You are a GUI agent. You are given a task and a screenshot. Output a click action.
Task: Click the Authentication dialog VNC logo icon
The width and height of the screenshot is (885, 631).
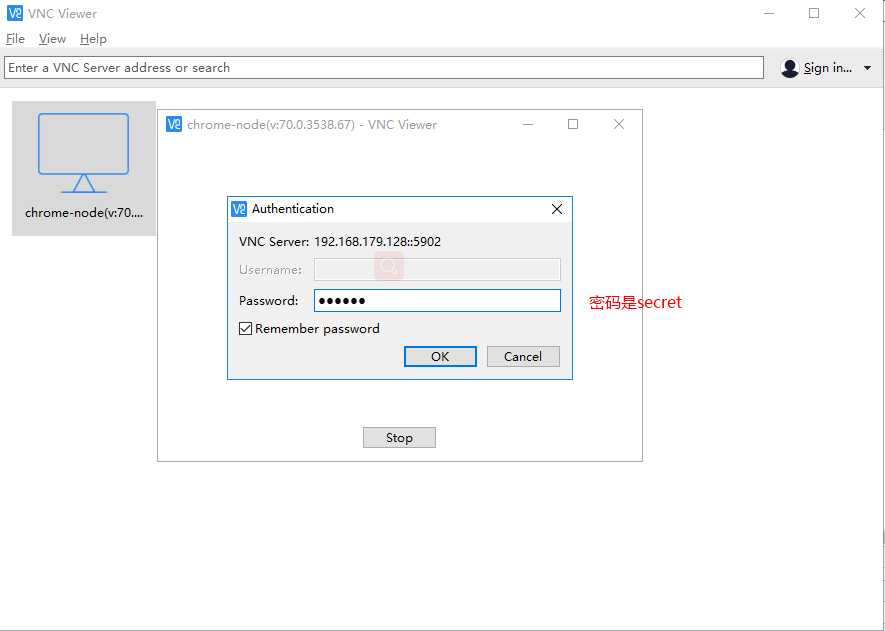tap(239, 209)
